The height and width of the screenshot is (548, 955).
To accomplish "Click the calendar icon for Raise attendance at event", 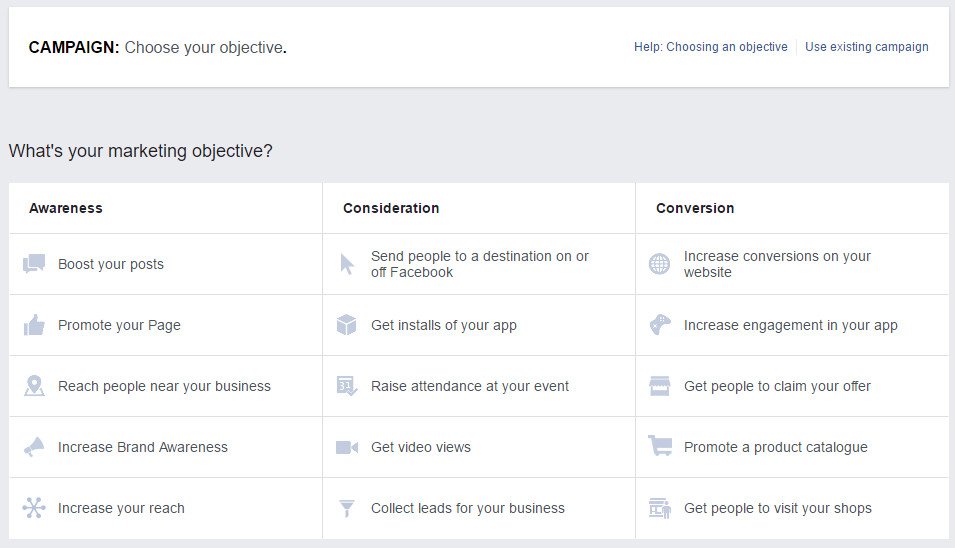I will 347,386.
